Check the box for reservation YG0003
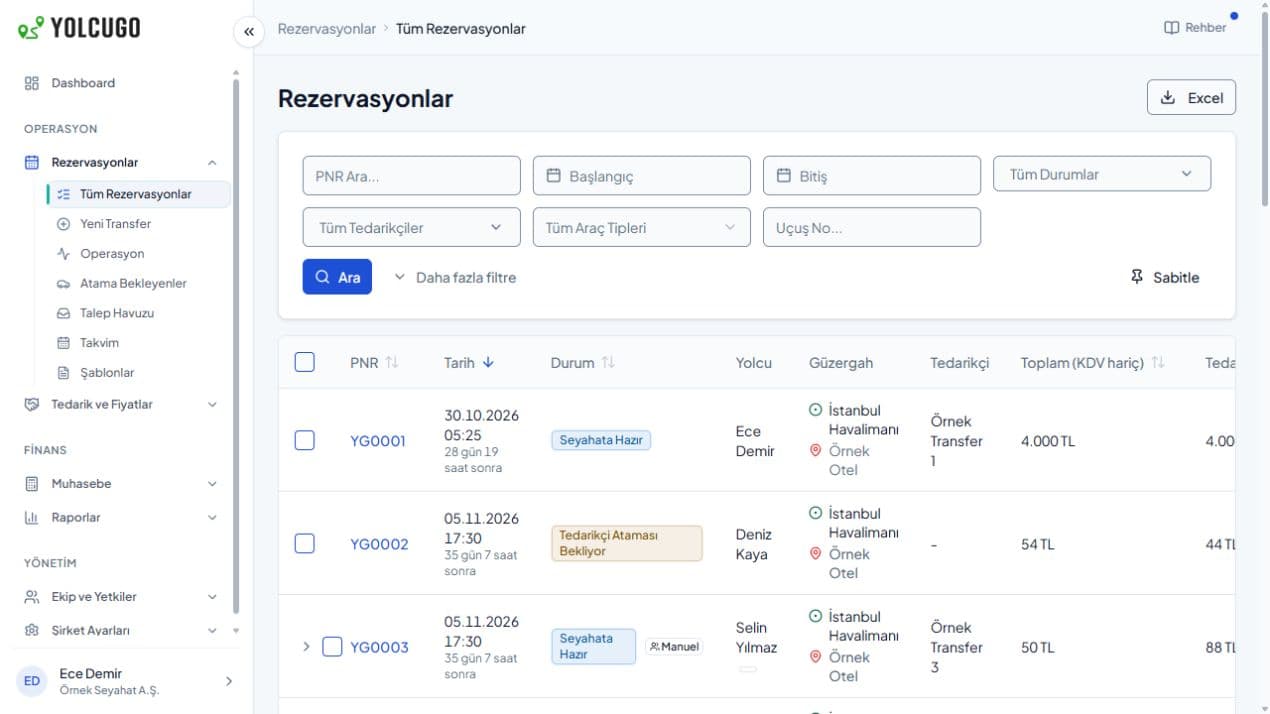Screen dimensions: 1270x714 pos(332,647)
